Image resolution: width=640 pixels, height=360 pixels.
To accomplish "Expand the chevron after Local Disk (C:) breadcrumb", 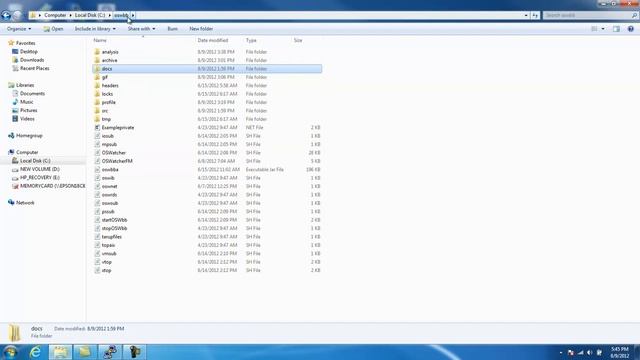I will tap(109, 15).
